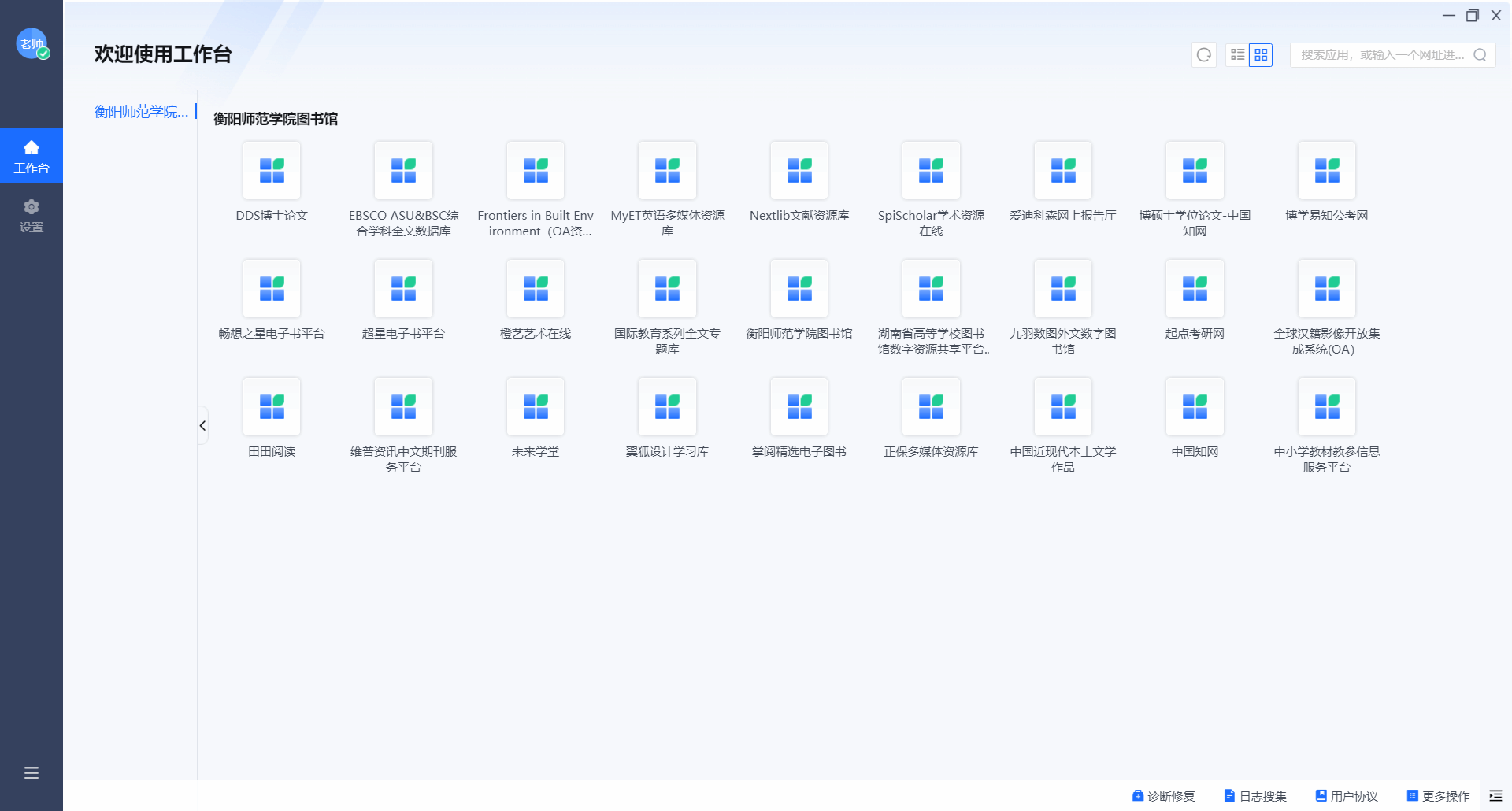Open 起点考研网 icon
This screenshot has height=811, width=1512.
(x=1195, y=288)
